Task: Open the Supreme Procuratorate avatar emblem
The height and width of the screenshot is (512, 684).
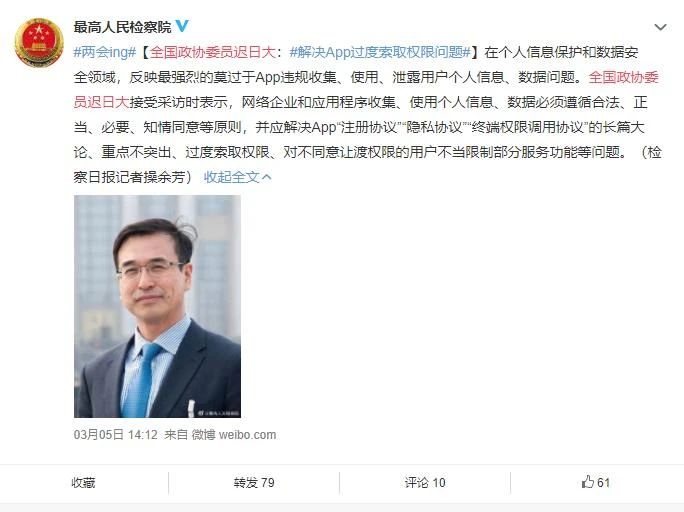Action: [39, 43]
